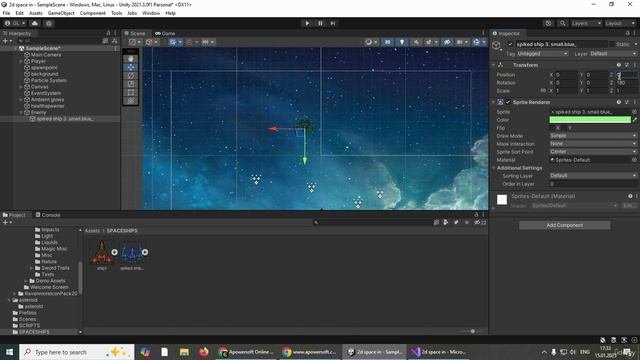640x360 pixels.
Task: Open the scene camera settings dropdown
Action: coord(462,42)
